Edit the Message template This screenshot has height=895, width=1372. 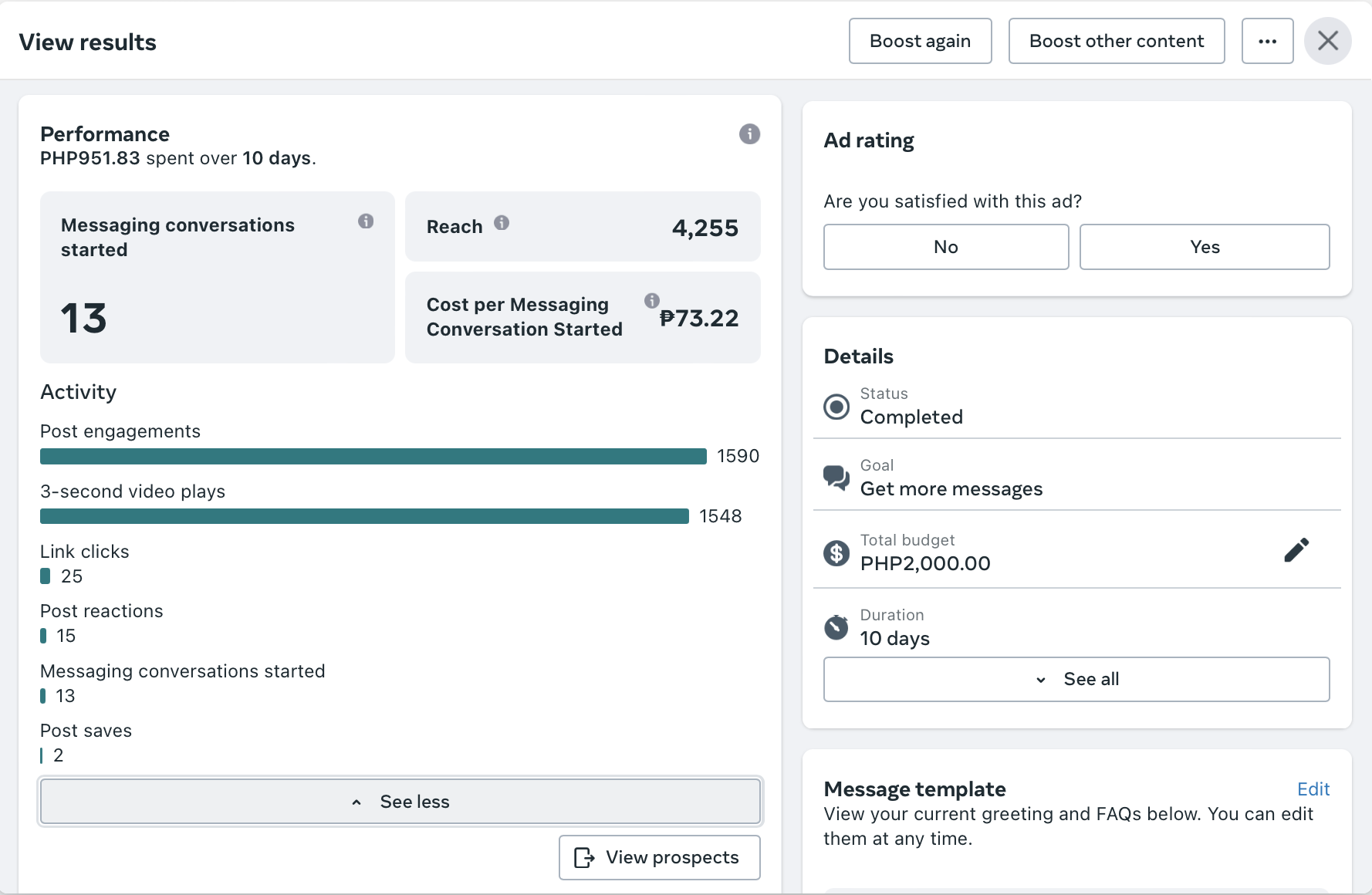click(1313, 789)
